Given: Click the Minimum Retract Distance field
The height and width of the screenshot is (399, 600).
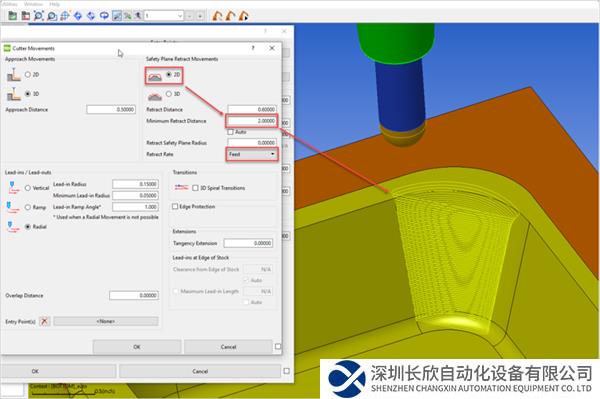Looking at the screenshot, I should [x=252, y=121].
